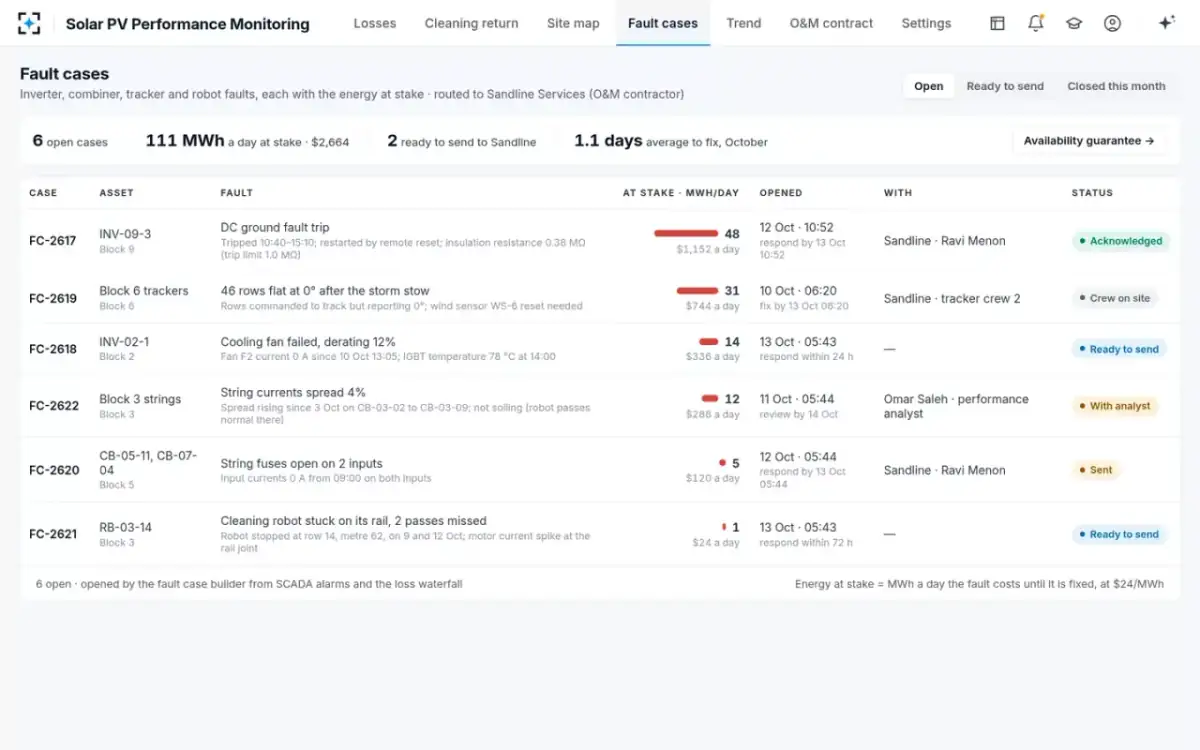Screen dimensions: 1200x750
Task: Click Cooling fan failed, derating 12%
Action: coord(308,342)
